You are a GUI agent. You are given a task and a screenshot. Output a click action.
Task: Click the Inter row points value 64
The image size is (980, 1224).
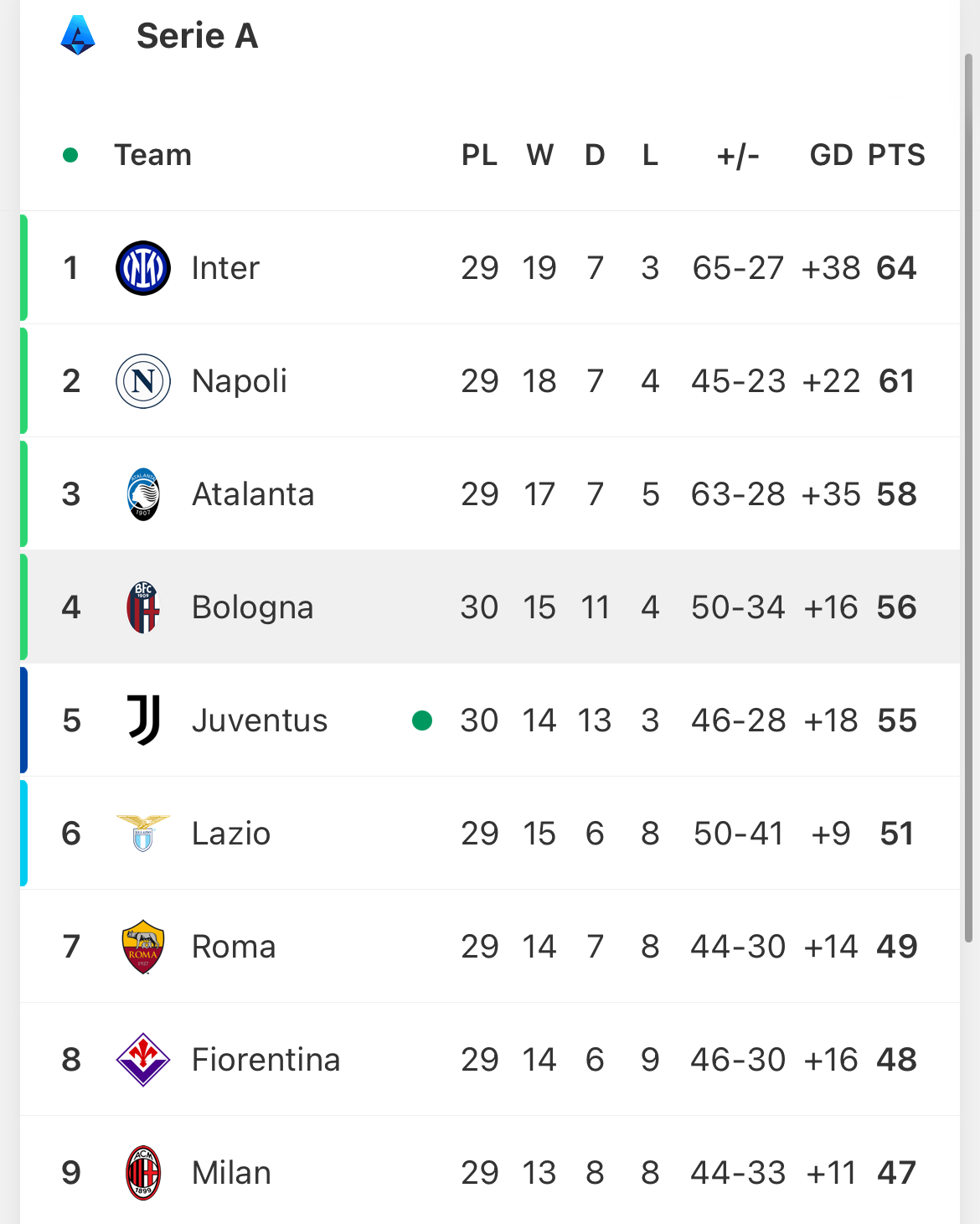[x=896, y=268]
